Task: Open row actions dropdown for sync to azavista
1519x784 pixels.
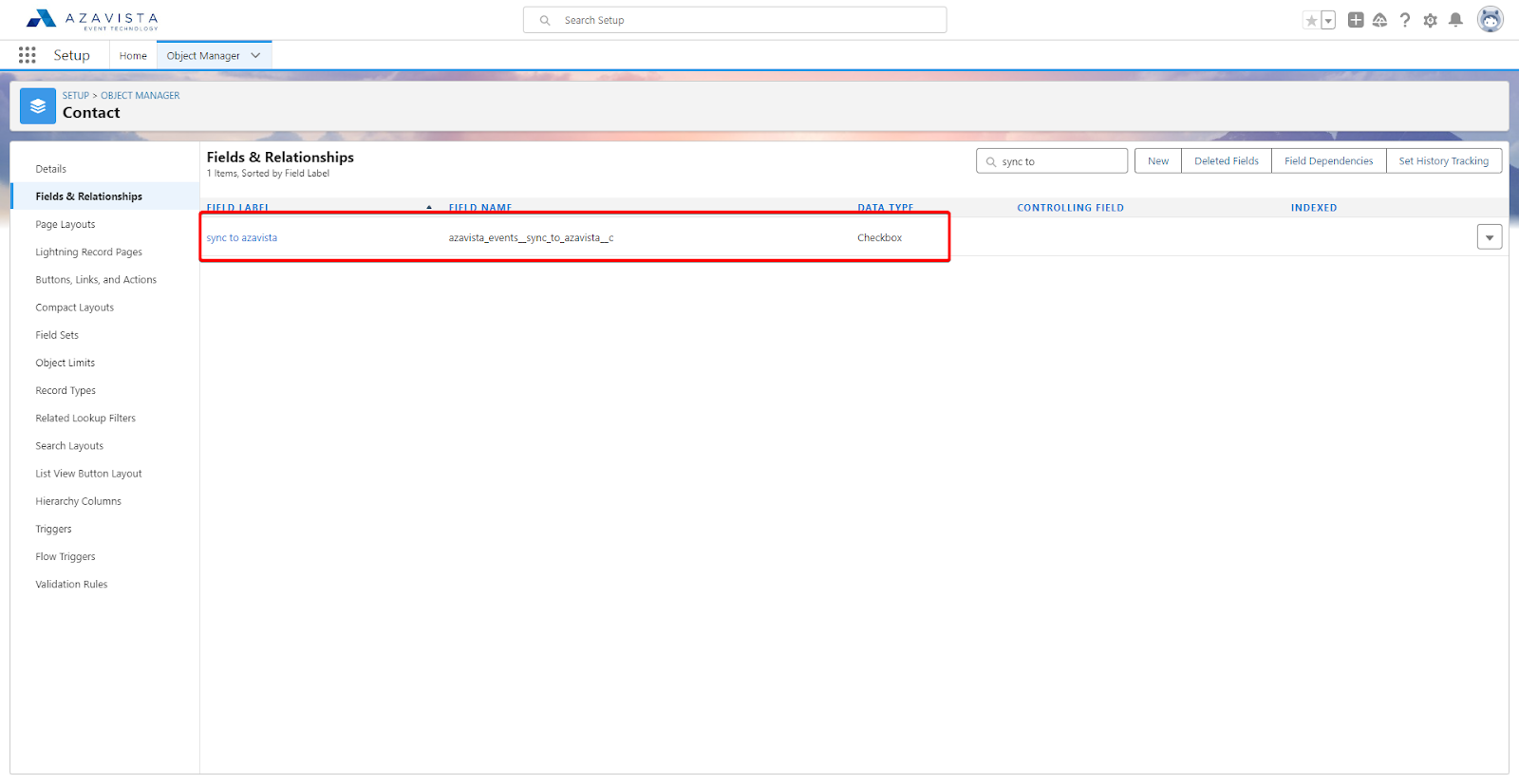Action: pos(1490,237)
